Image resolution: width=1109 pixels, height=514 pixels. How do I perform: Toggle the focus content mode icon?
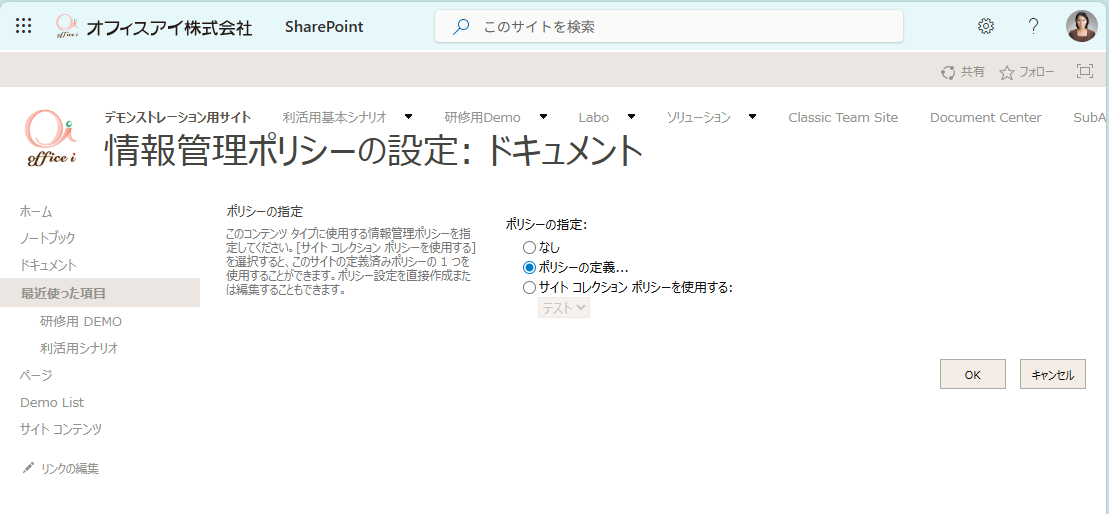[1084, 71]
